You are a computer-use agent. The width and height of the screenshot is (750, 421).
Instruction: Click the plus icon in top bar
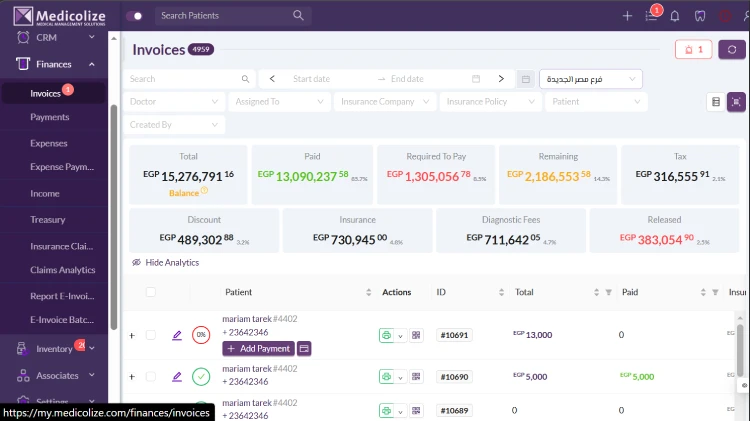(x=627, y=16)
